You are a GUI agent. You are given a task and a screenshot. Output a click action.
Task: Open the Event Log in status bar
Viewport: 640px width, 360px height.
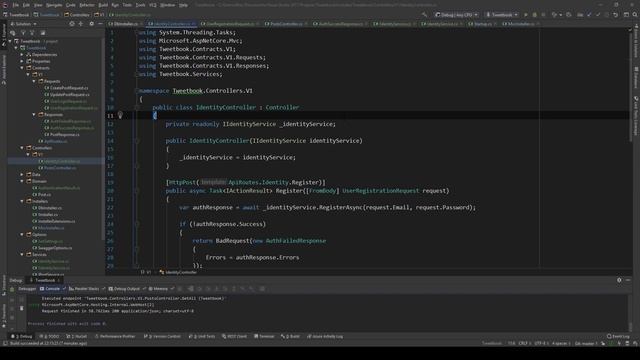click(x=618, y=336)
